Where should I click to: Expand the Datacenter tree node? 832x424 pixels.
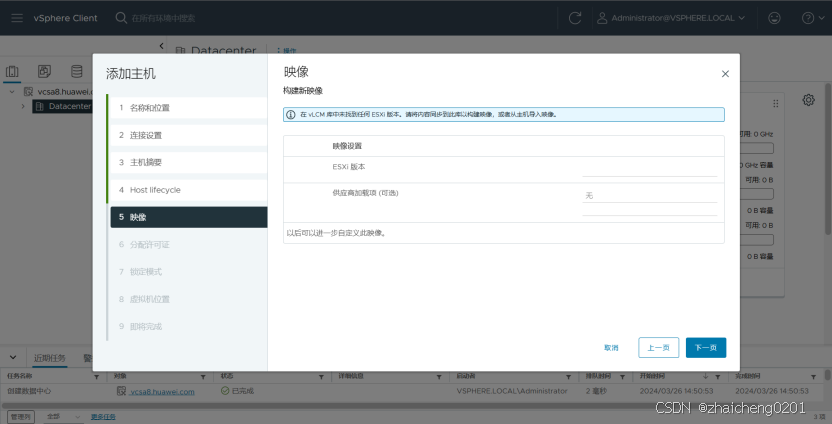[23, 106]
